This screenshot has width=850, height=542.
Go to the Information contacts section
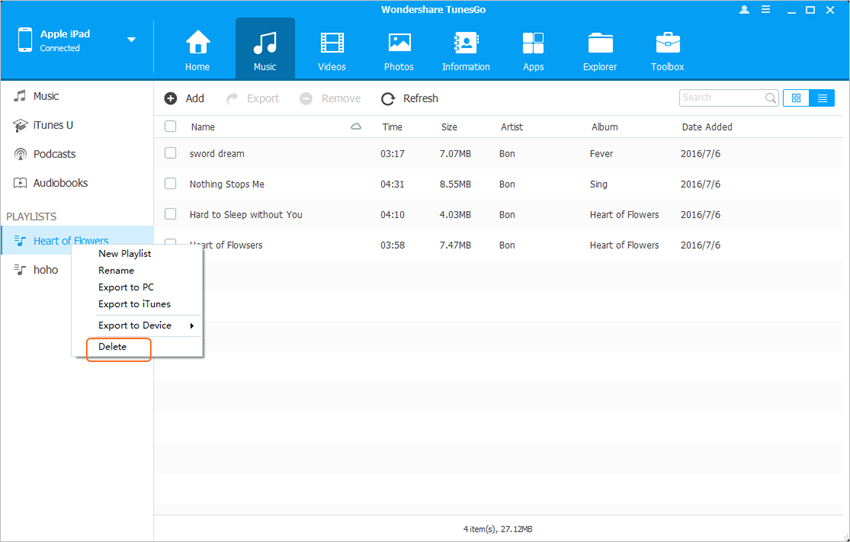click(466, 50)
